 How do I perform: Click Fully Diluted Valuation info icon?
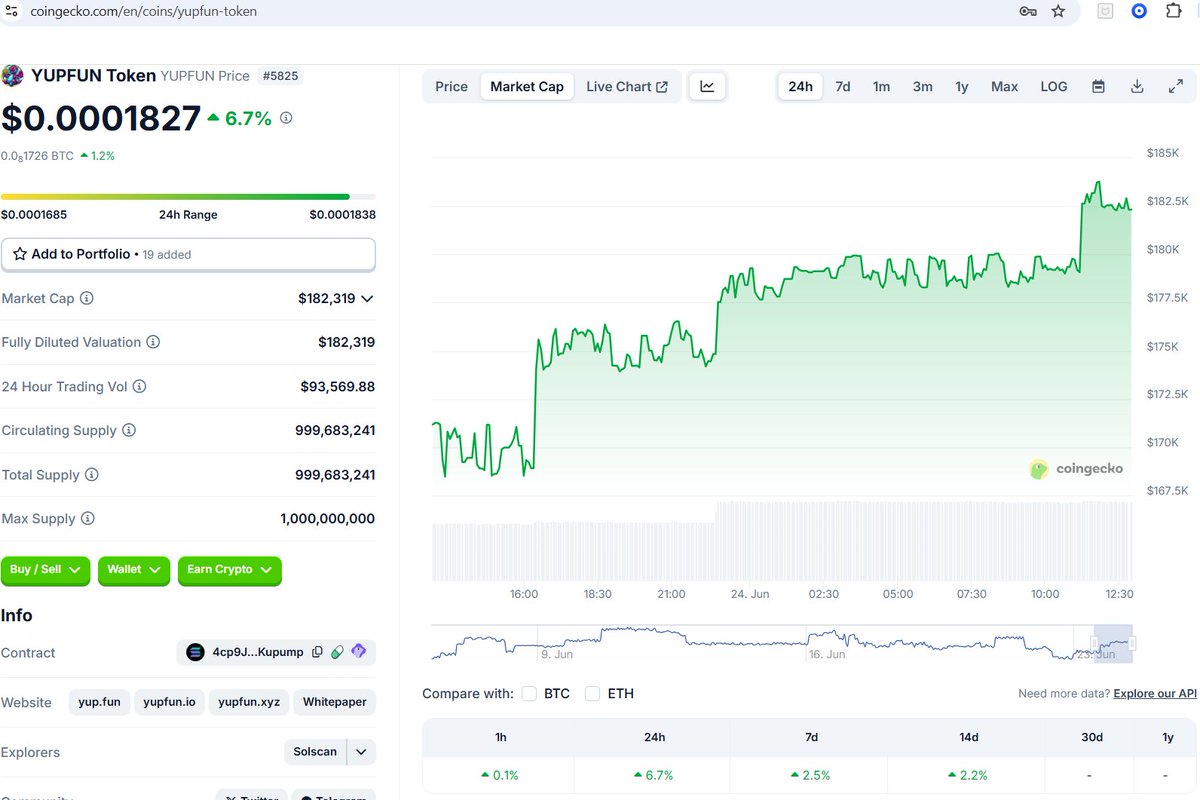click(x=153, y=342)
